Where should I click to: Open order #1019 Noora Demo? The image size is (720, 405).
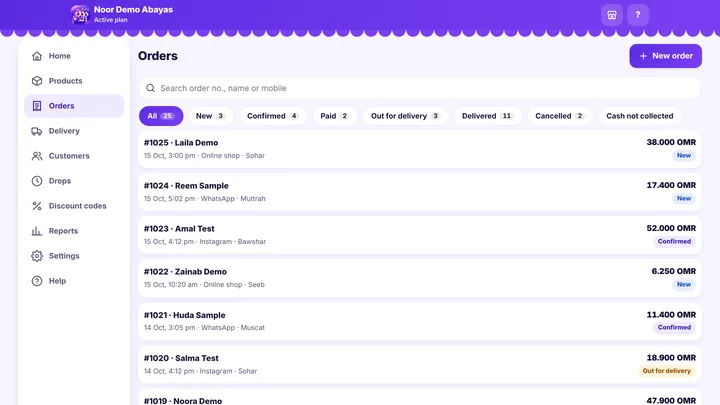(420, 398)
